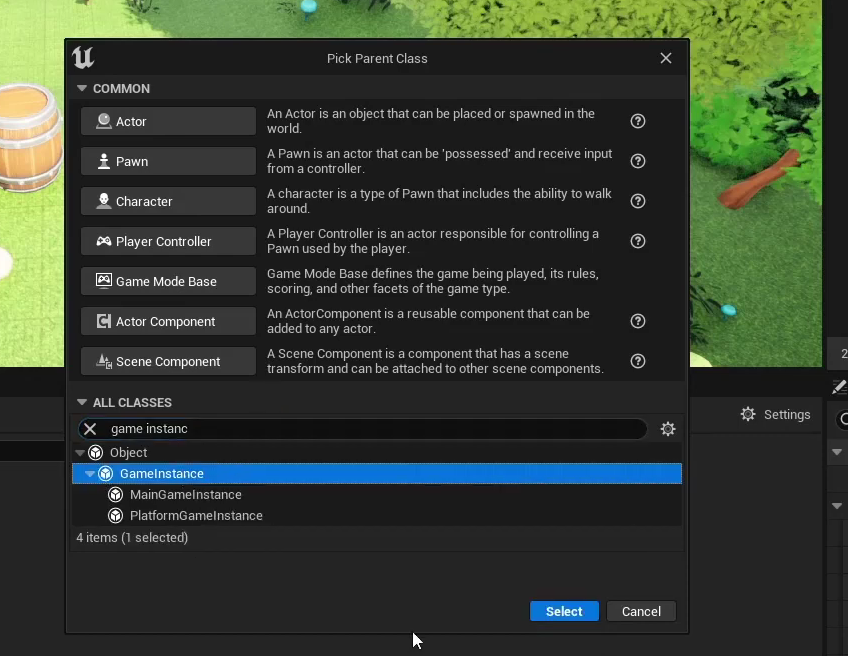848x656 pixels.
Task: Collapse the Object tree node
Action: (x=80, y=453)
